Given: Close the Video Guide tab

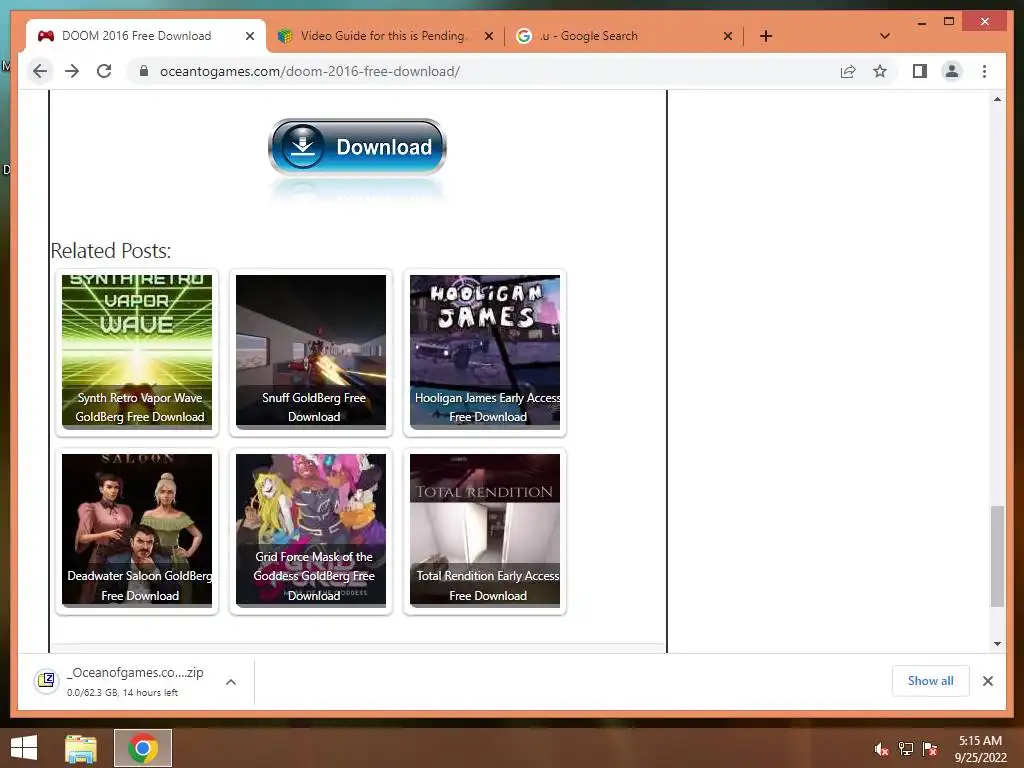Looking at the screenshot, I should tap(488, 36).
